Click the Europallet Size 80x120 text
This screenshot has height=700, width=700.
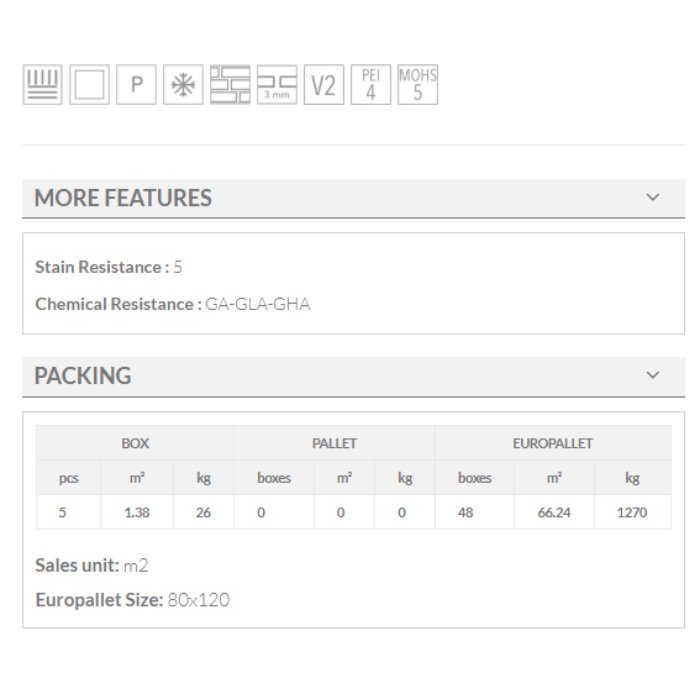pyautogui.click(x=197, y=601)
